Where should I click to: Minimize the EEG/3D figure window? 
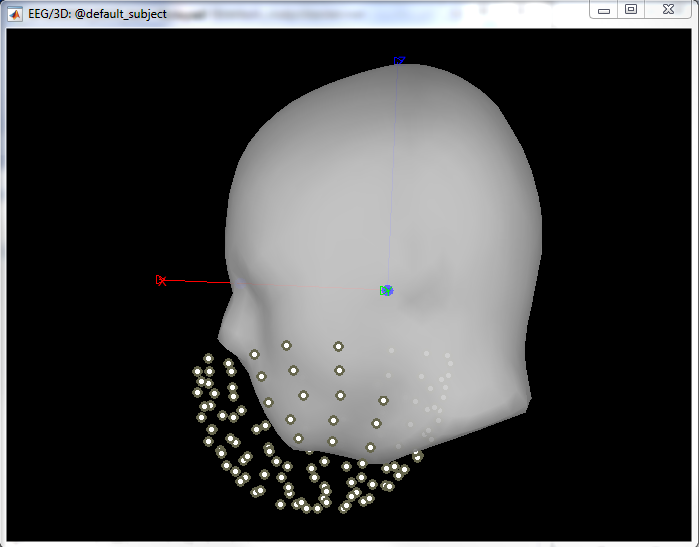point(604,10)
